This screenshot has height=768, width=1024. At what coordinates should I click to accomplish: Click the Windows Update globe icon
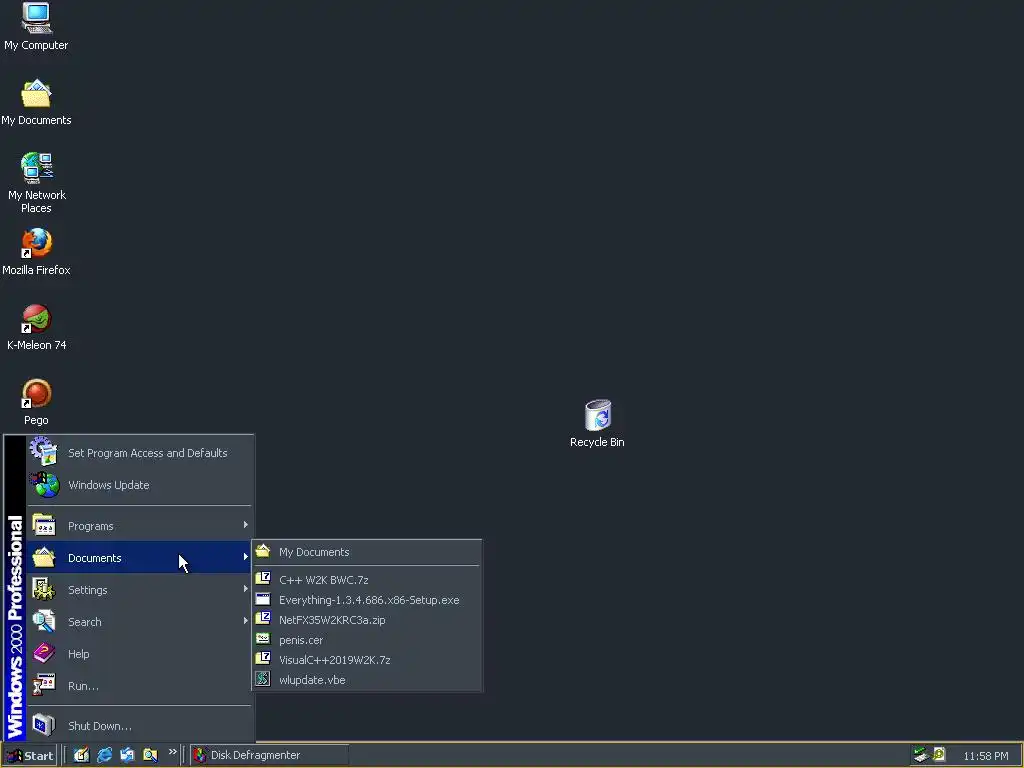44,485
